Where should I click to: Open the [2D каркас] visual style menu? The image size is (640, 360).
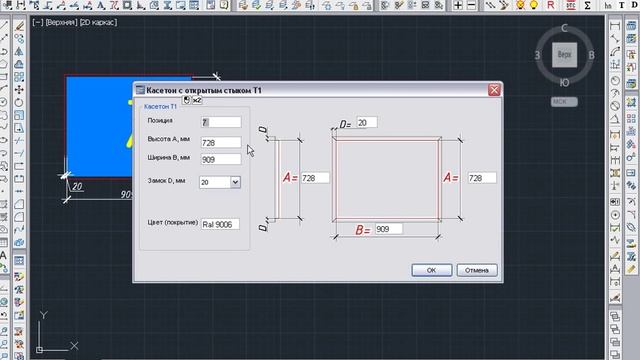point(98,22)
